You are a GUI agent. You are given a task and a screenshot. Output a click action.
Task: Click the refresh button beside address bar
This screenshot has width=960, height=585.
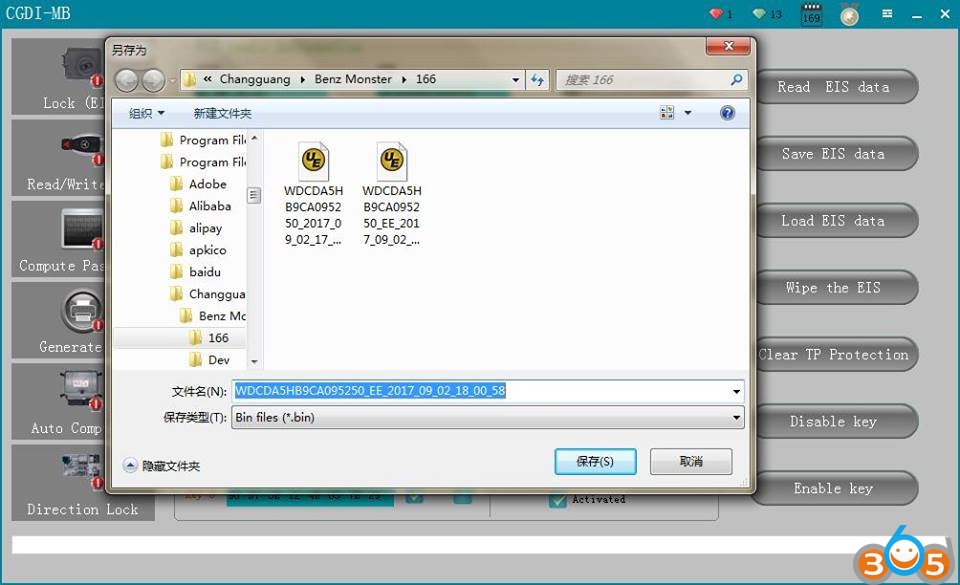(x=538, y=80)
